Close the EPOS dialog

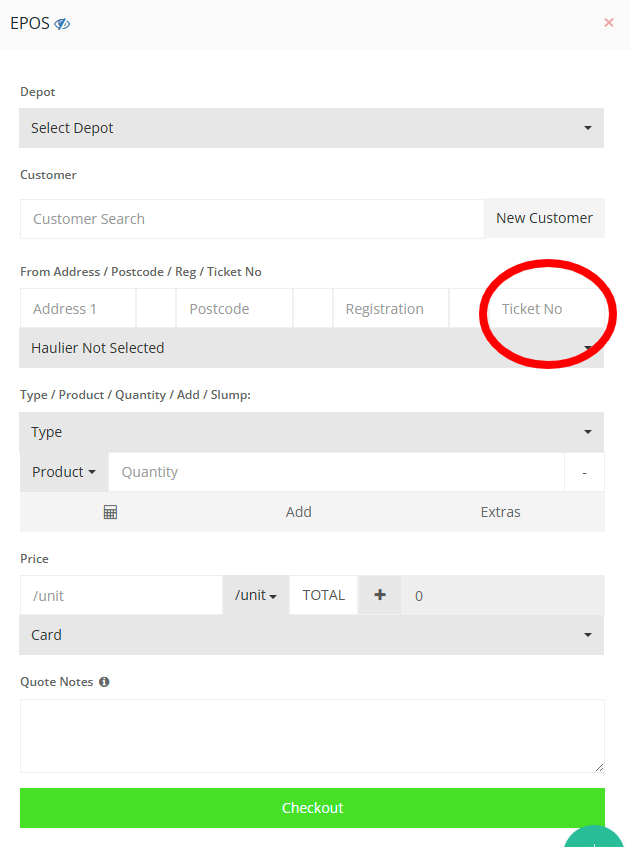(609, 22)
